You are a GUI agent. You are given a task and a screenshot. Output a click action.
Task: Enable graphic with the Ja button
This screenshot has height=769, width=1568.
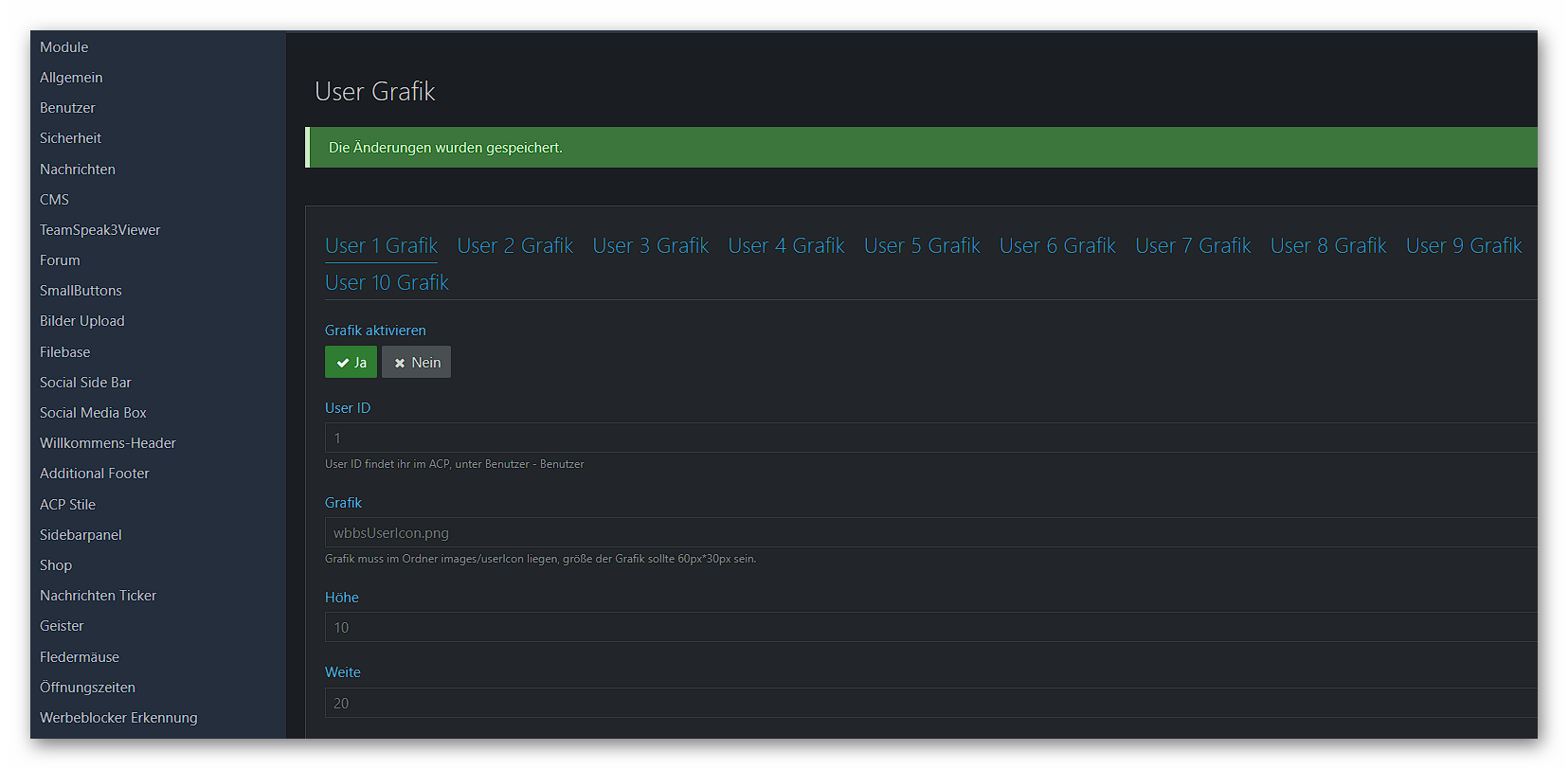click(x=351, y=363)
